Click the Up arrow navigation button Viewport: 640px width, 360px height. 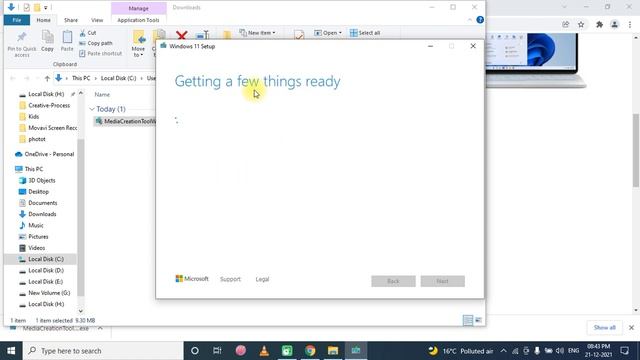[x=47, y=78]
